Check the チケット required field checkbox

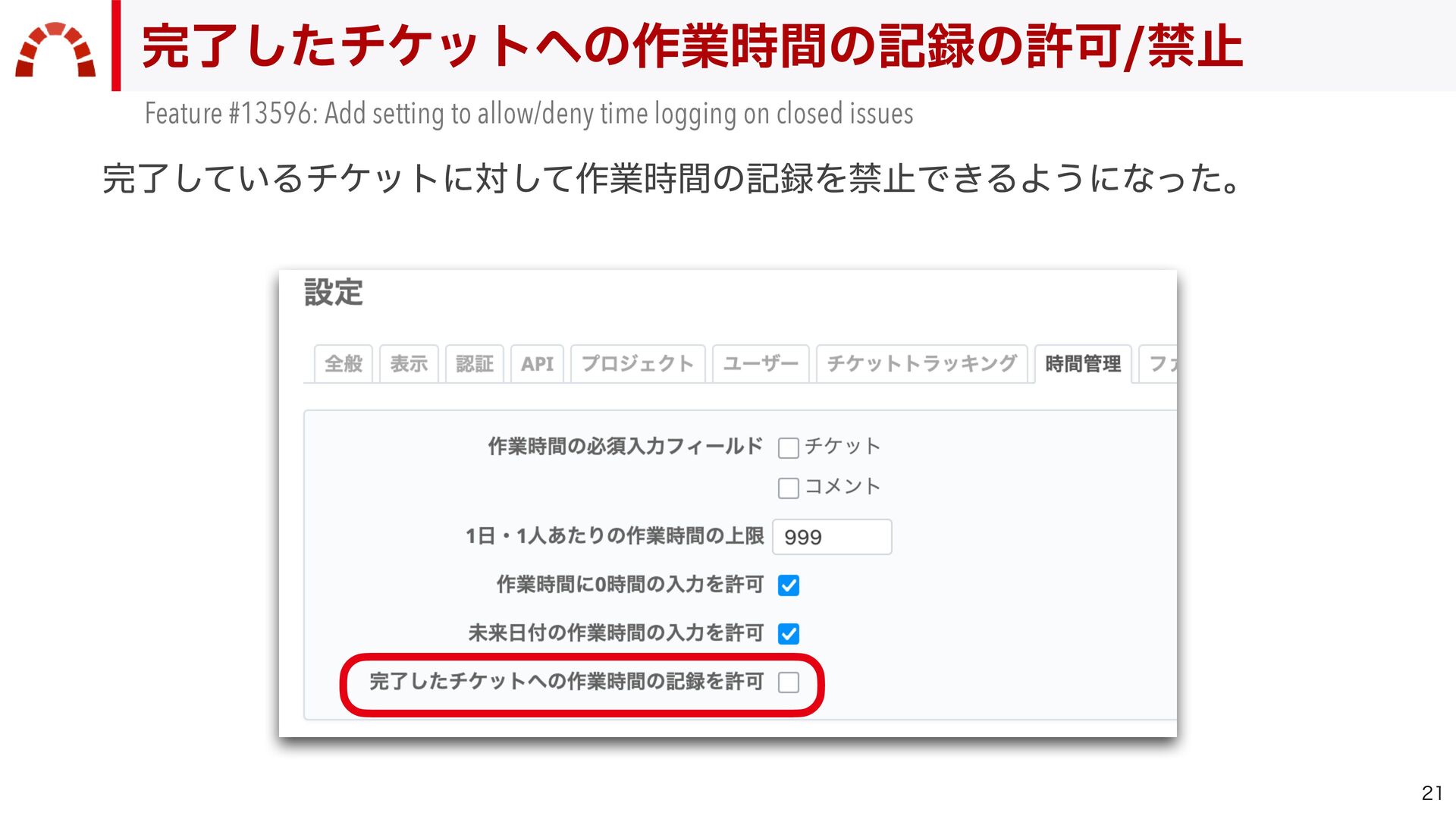[x=788, y=448]
